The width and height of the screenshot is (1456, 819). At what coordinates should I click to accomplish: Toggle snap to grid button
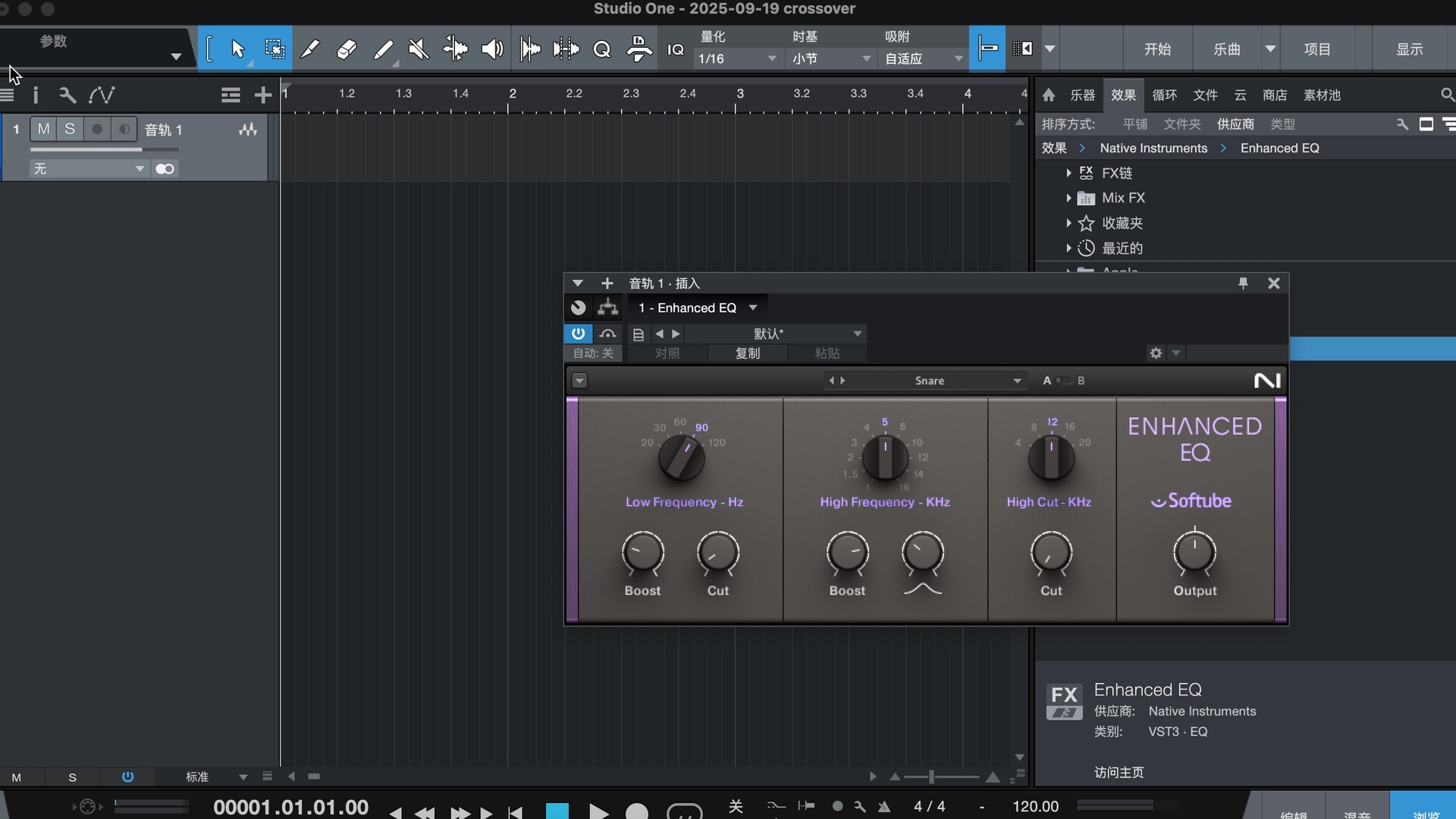point(987,49)
